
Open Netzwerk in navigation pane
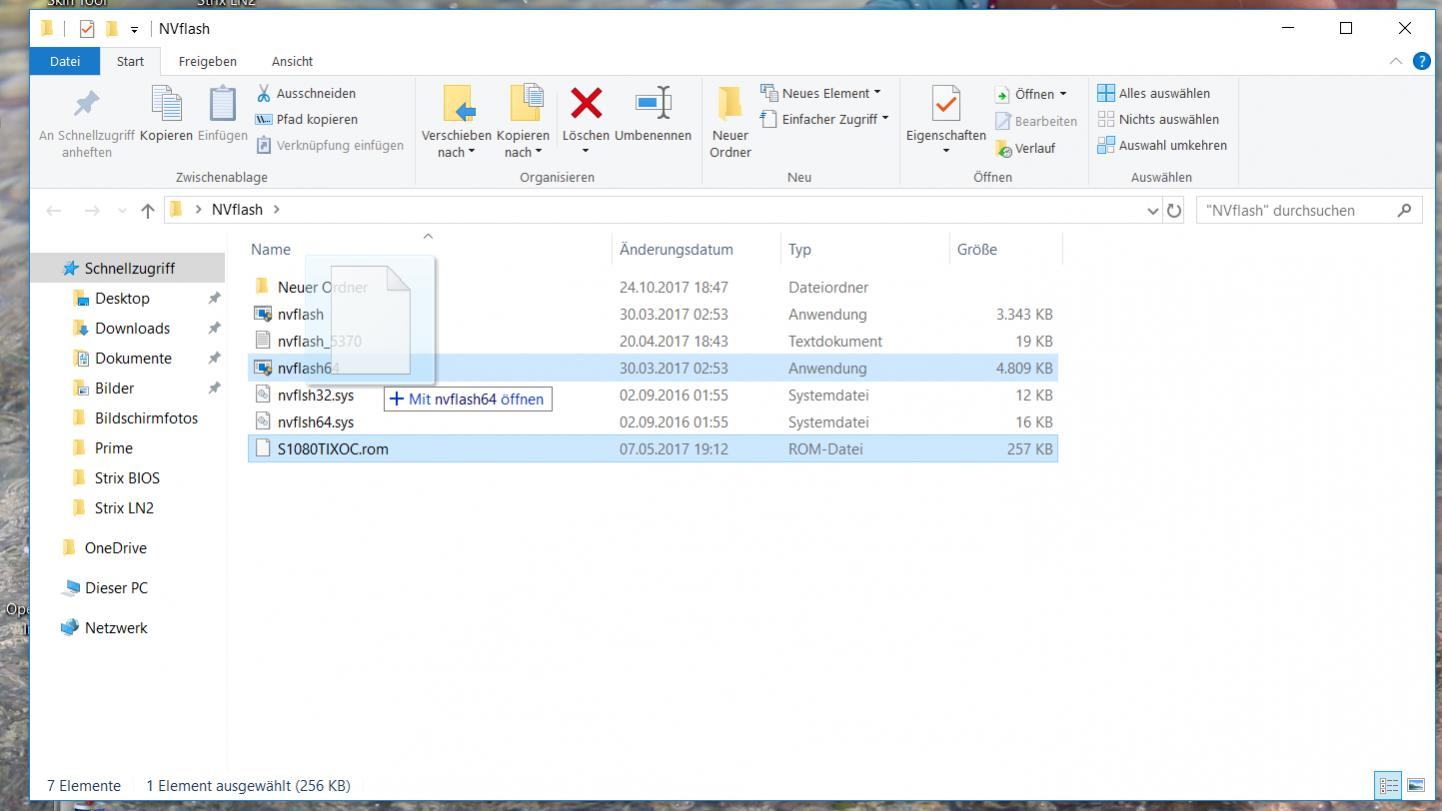pos(116,628)
